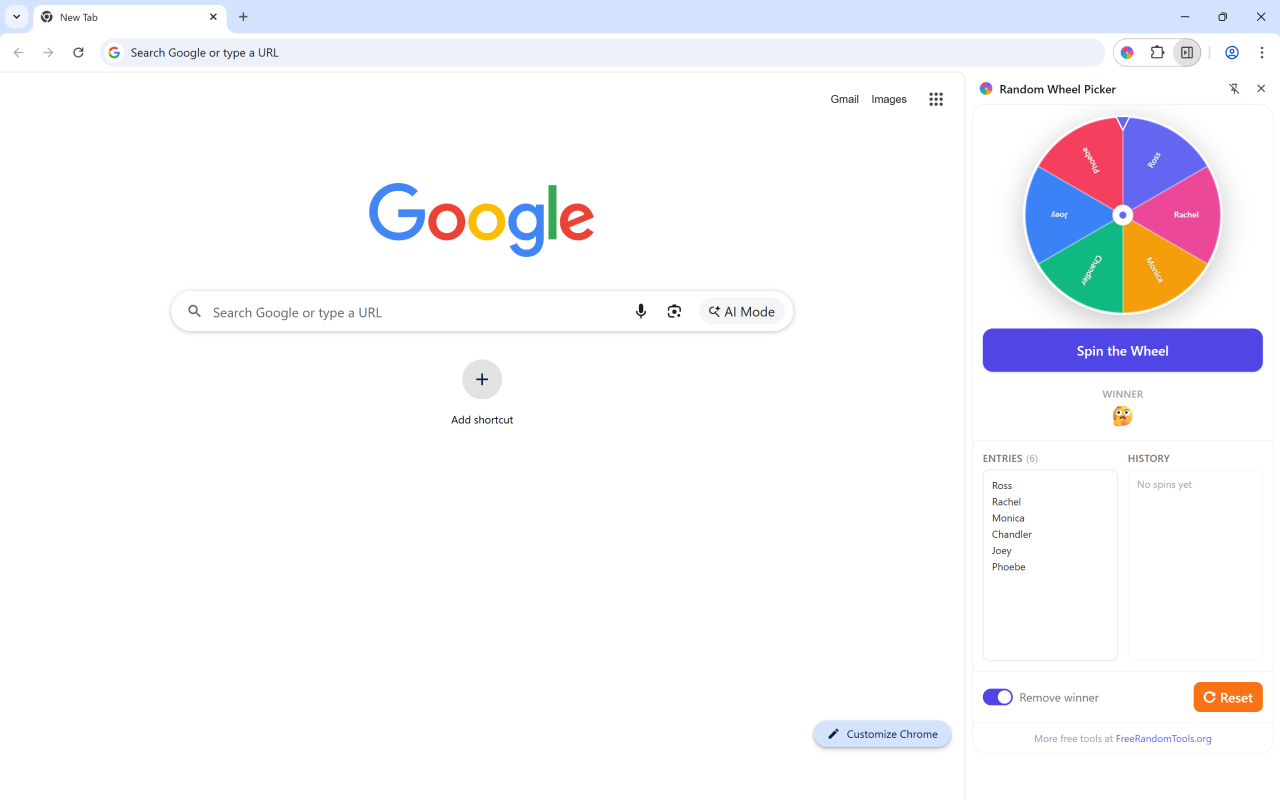Click the Chandler entry in the list
Image resolution: width=1280 pixels, height=800 pixels.
[1012, 534]
